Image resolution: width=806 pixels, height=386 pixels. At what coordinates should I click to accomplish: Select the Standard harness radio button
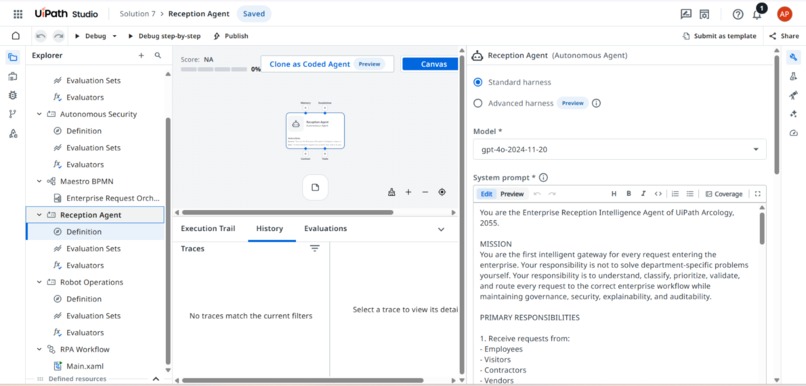478,82
